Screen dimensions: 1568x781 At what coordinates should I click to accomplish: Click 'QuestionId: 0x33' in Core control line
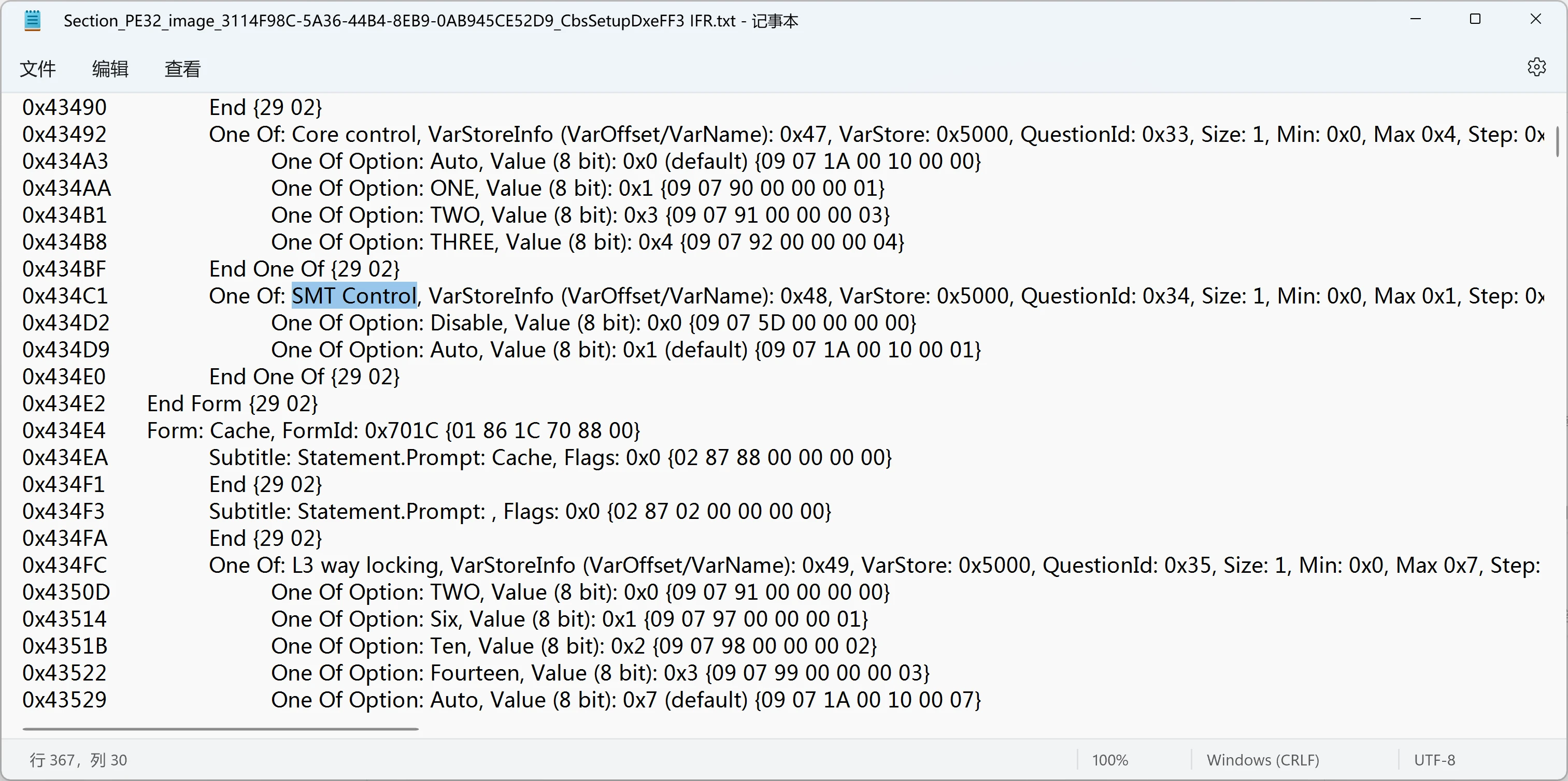pos(1104,134)
